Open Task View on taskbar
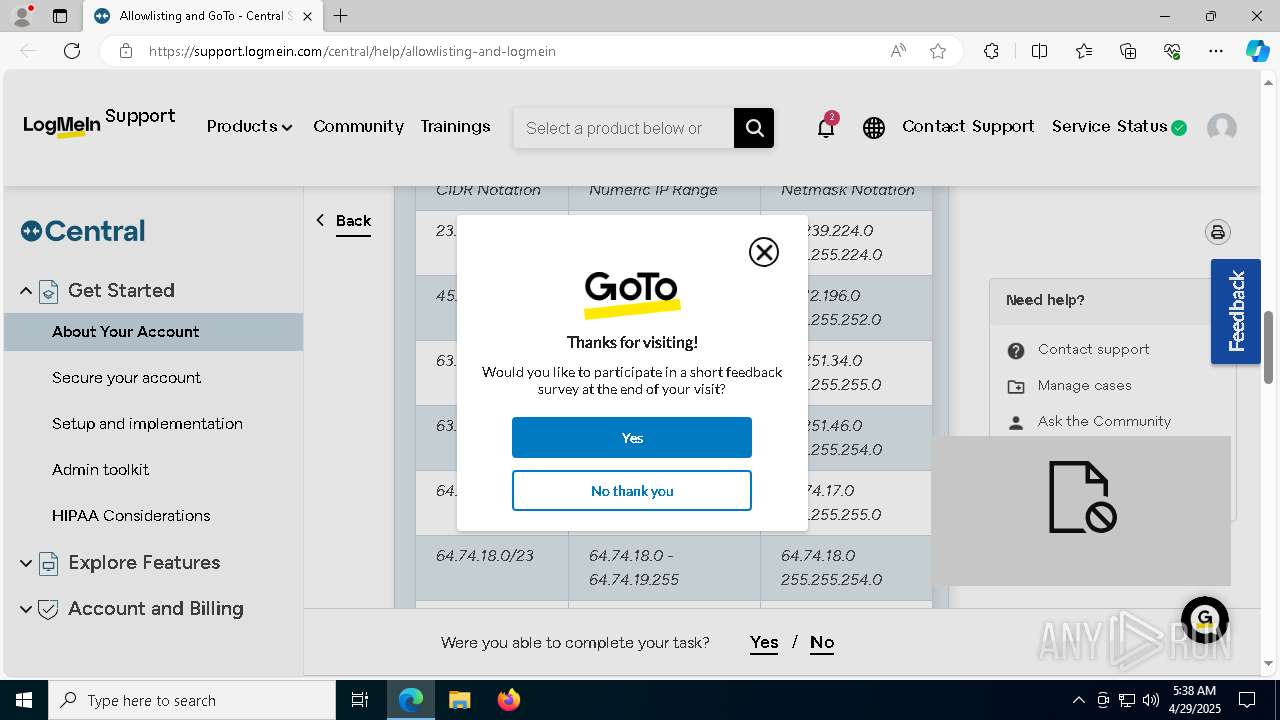 [360, 700]
